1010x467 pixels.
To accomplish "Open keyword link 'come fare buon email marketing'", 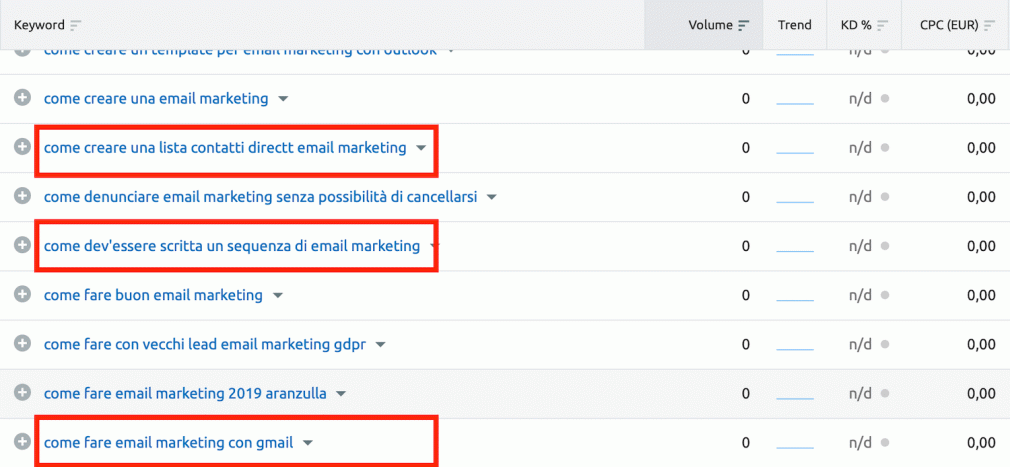I will (153, 295).
